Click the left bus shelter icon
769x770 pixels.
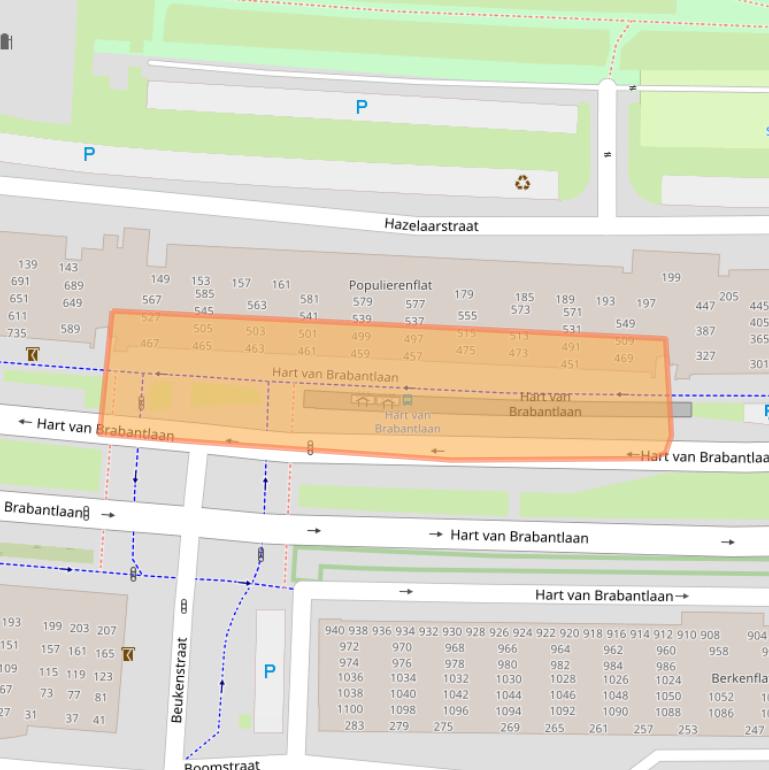(x=361, y=401)
